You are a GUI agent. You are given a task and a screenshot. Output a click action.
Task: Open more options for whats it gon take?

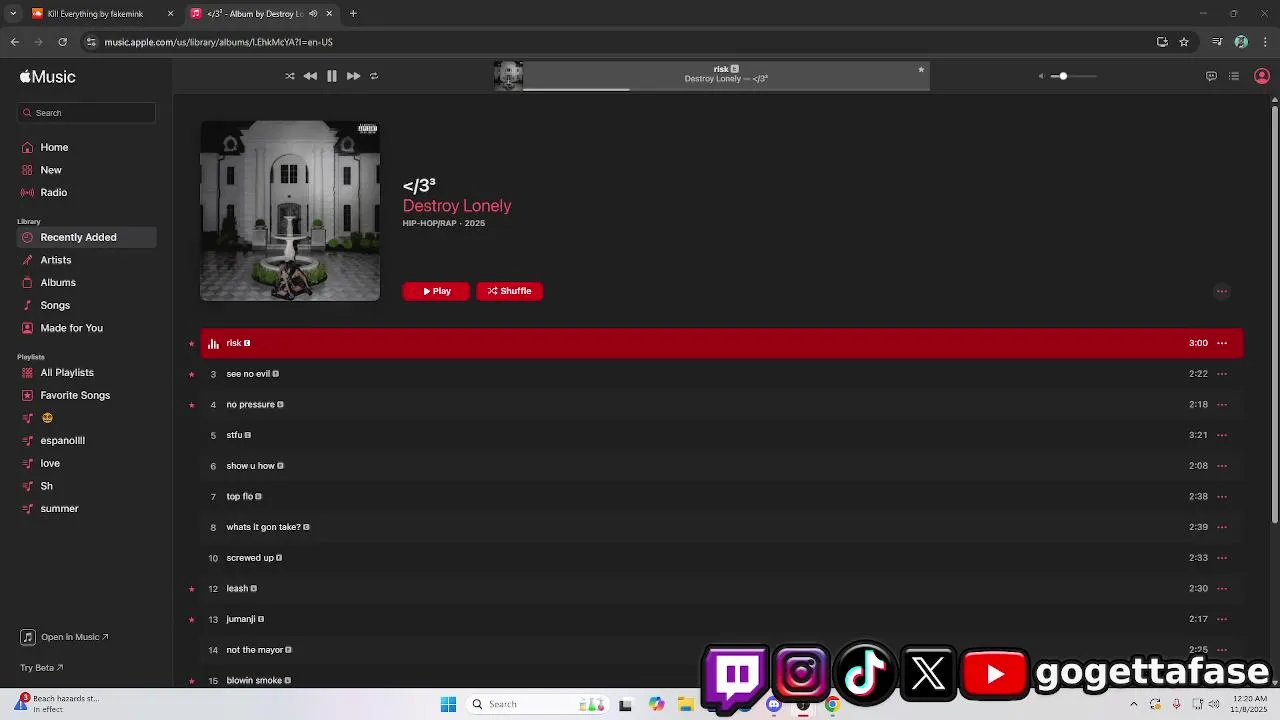tap(1222, 527)
